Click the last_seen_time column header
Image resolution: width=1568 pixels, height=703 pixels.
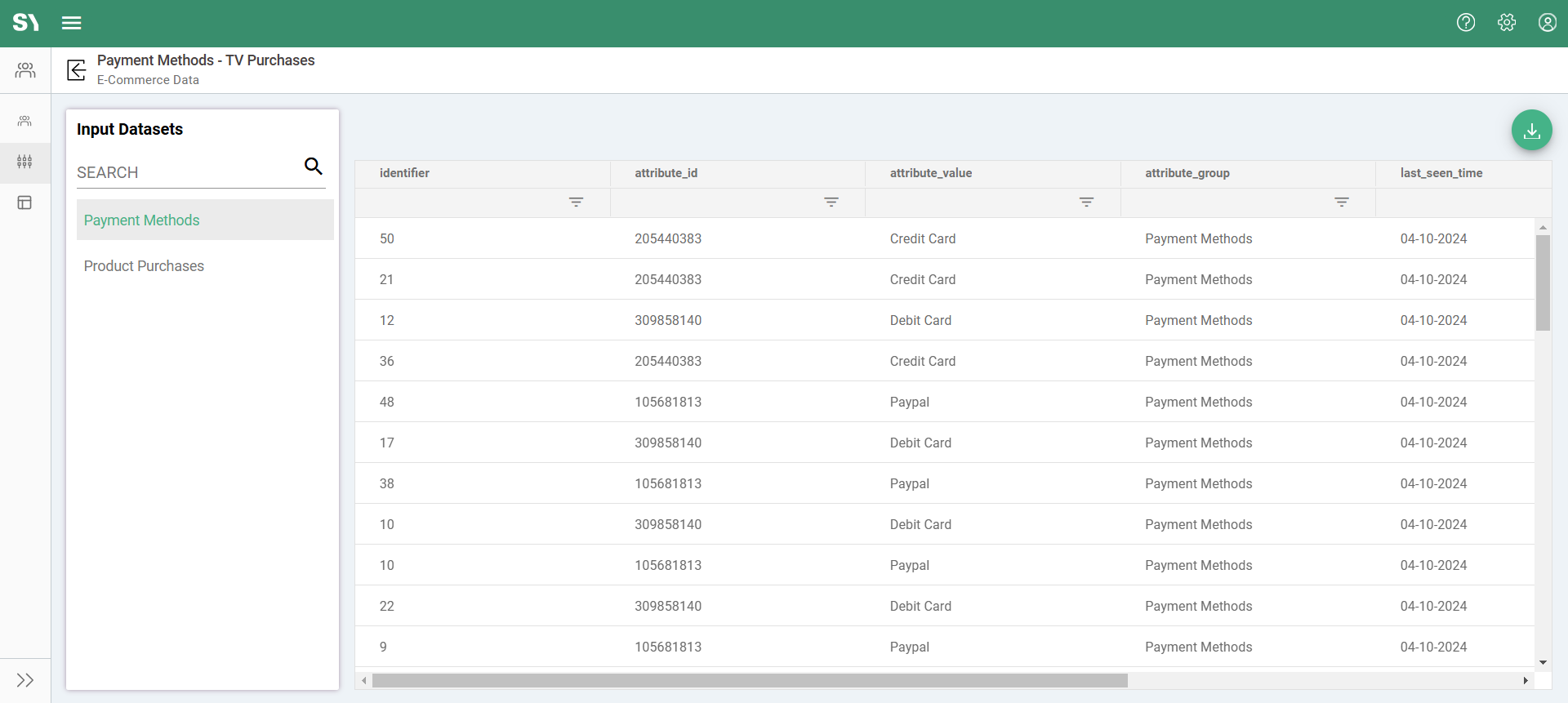[x=1441, y=173]
